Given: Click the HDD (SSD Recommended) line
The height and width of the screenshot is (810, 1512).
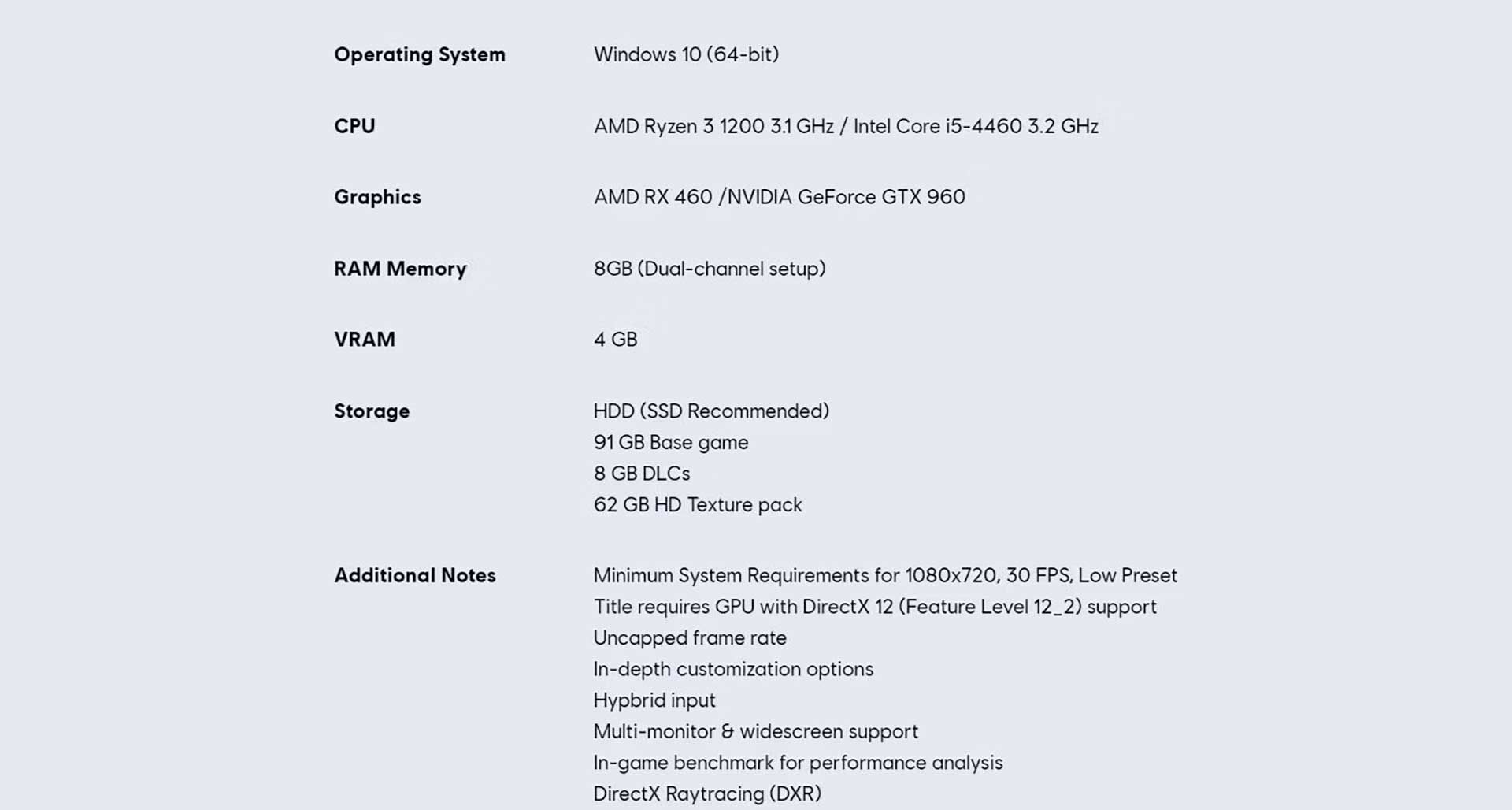Looking at the screenshot, I should click(x=711, y=411).
